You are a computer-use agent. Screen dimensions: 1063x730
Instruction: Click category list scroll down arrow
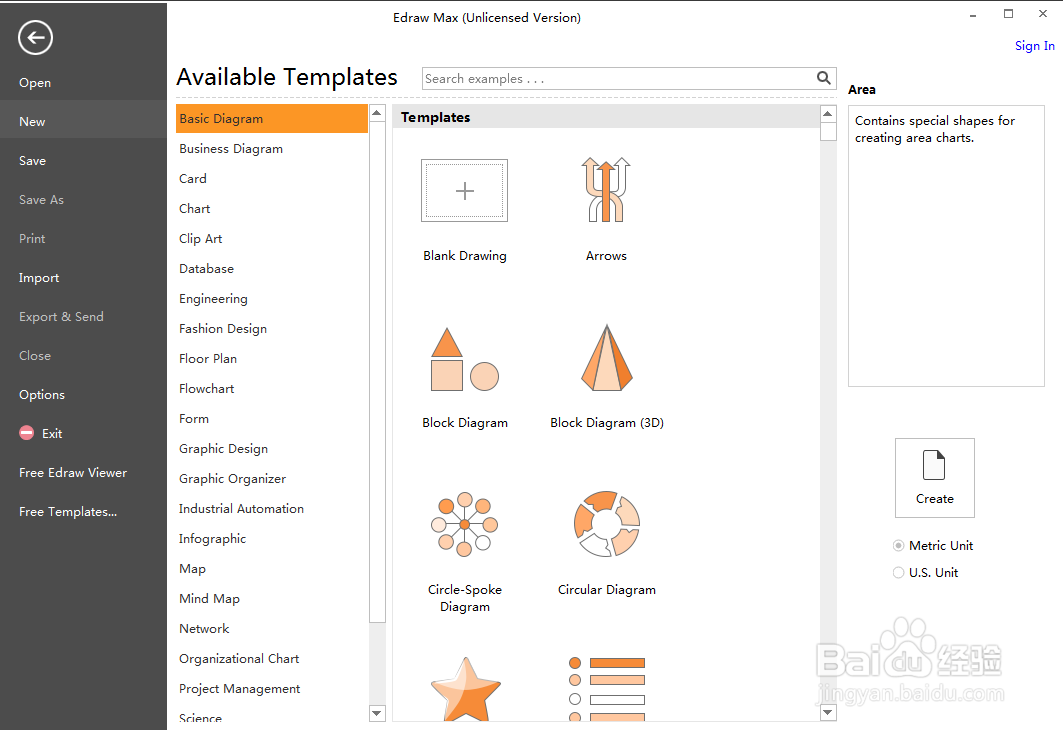click(377, 712)
